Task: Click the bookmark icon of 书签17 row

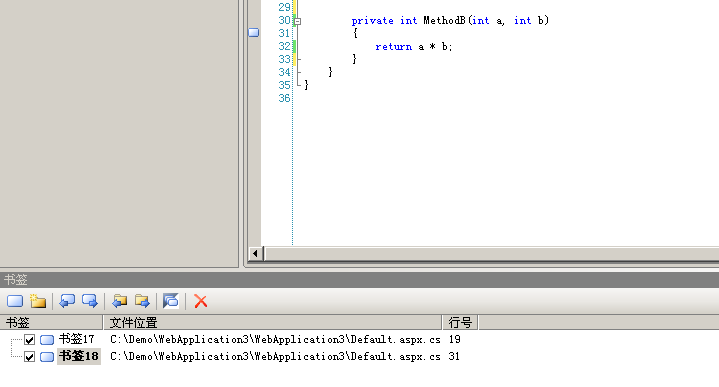Action: tap(47, 340)
